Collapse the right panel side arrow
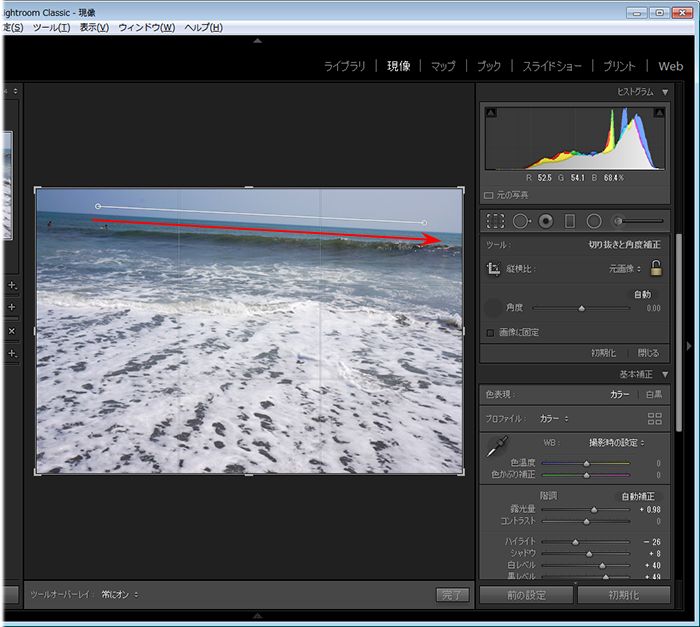Viewport: 700px width, 627px height. [x=689, y=346]
